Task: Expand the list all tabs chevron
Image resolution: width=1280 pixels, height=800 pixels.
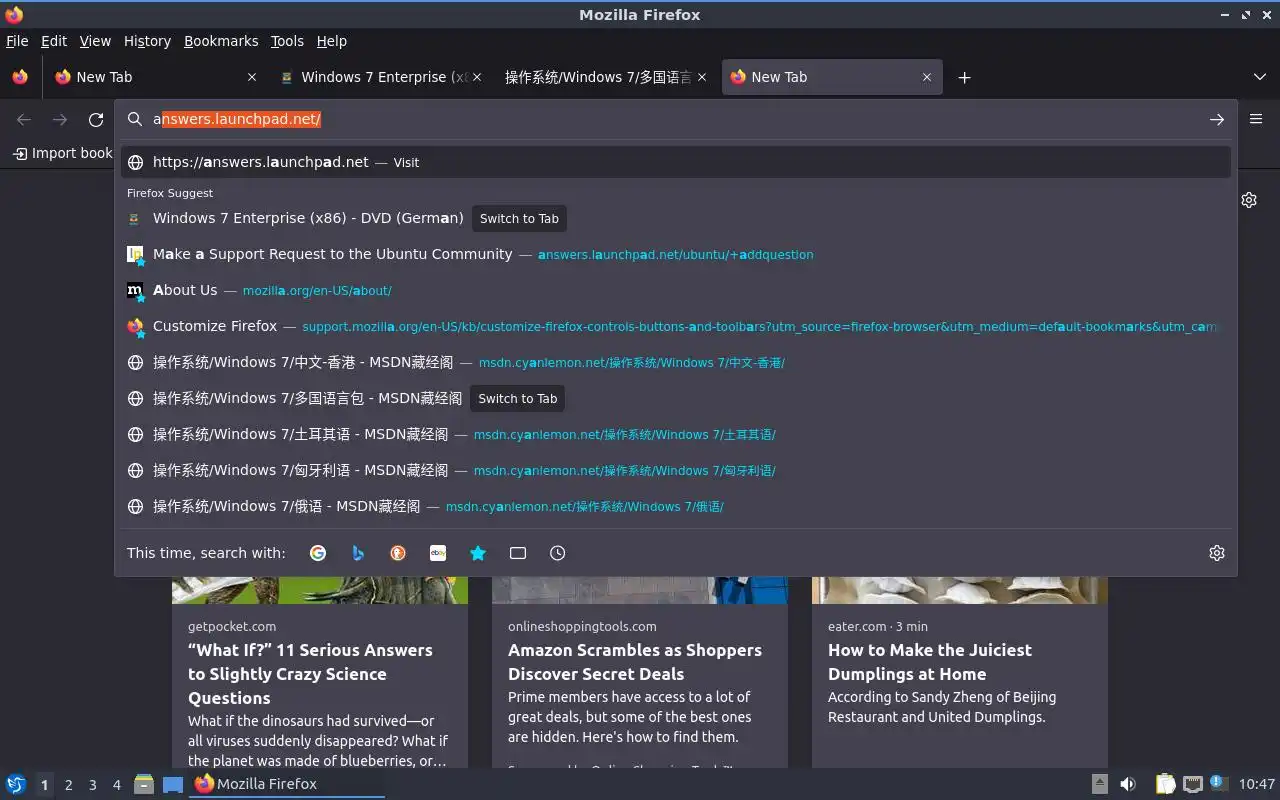Action: 1260,77
